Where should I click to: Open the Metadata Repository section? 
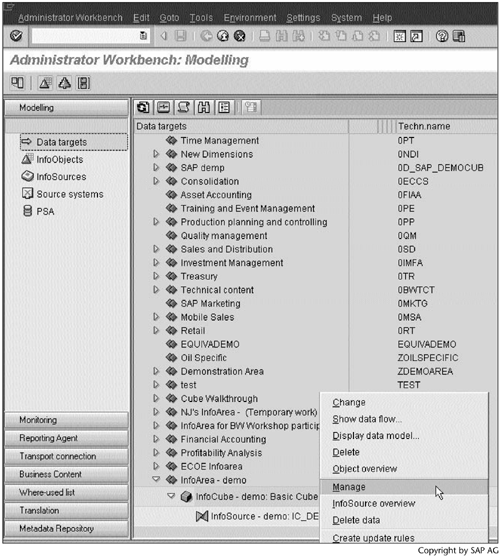pyautogui.click(x=66, y=528)
